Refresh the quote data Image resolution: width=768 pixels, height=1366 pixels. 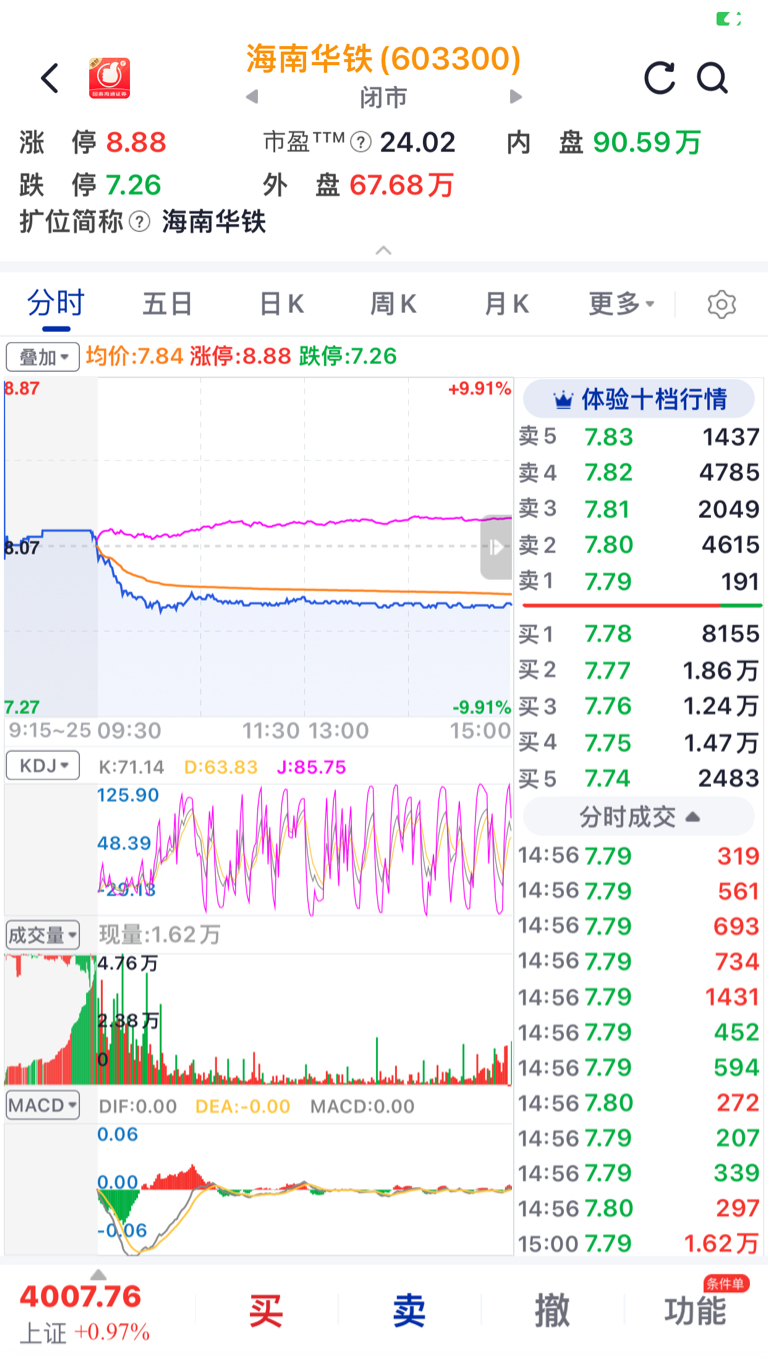659,78
